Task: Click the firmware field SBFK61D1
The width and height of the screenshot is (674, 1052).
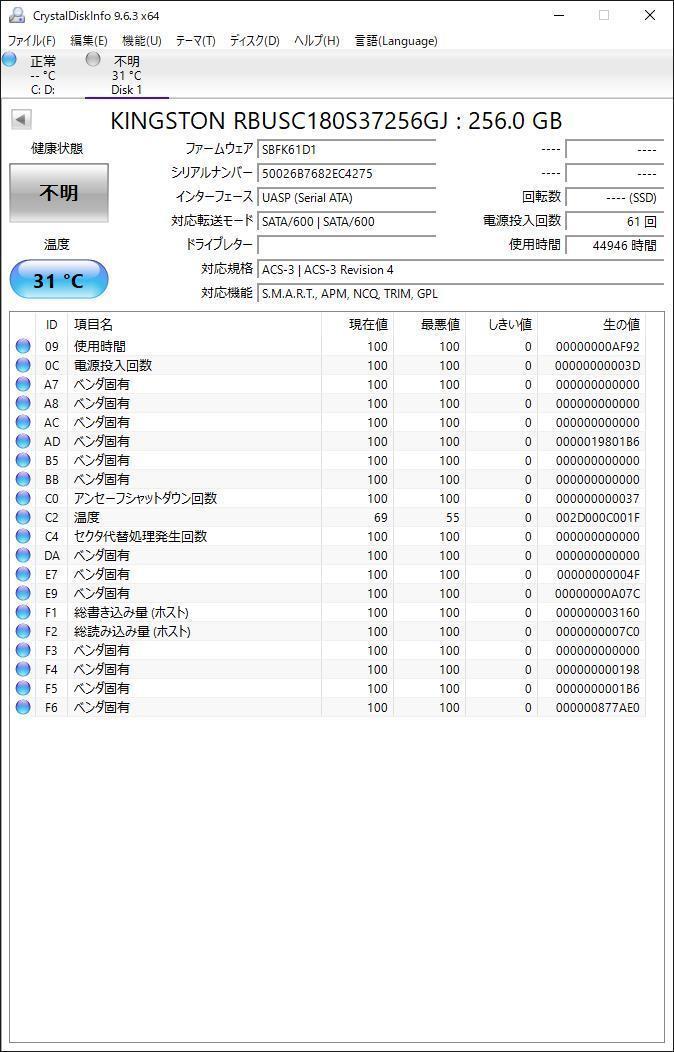Action: 346,149
